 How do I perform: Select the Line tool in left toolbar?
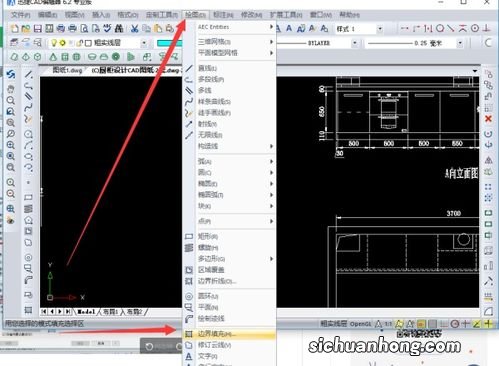(x=28, y=74)
